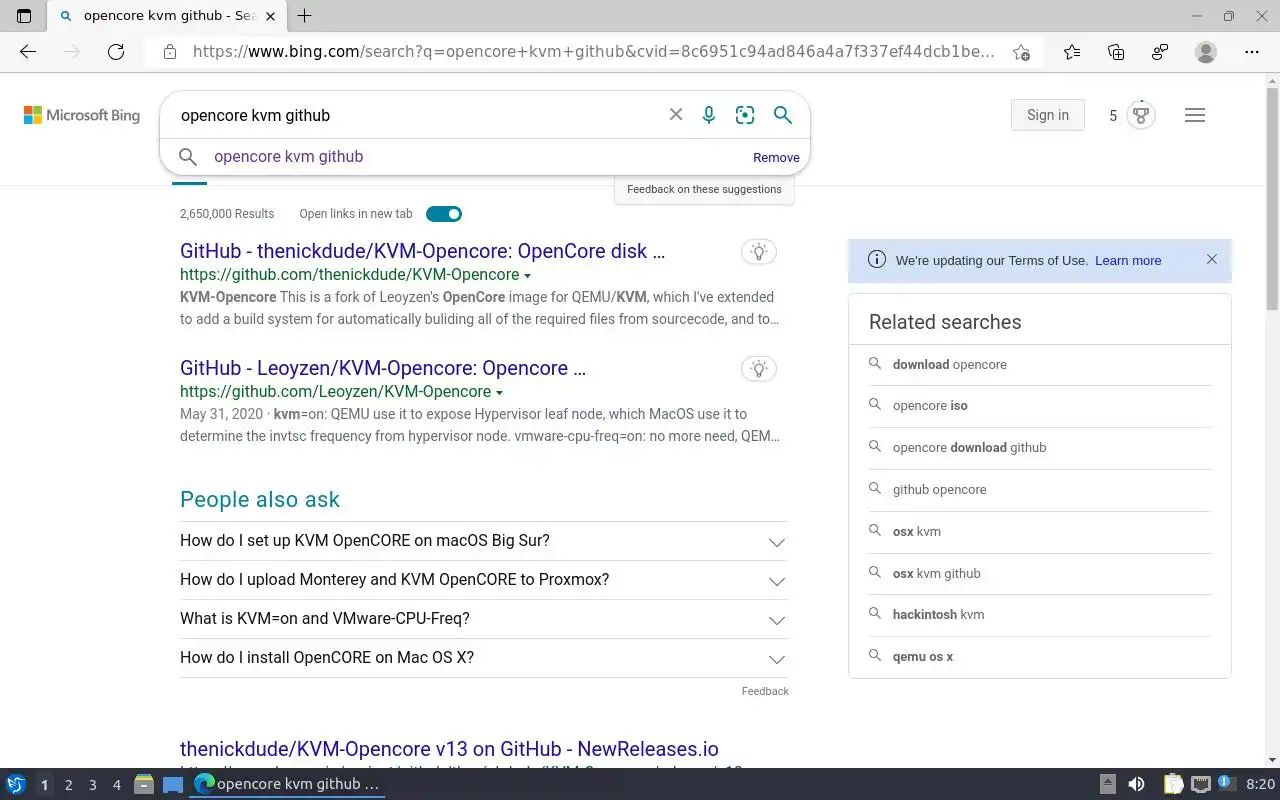Open the Collections panel
This screenshot has height=800, width=1280.
1116,52
